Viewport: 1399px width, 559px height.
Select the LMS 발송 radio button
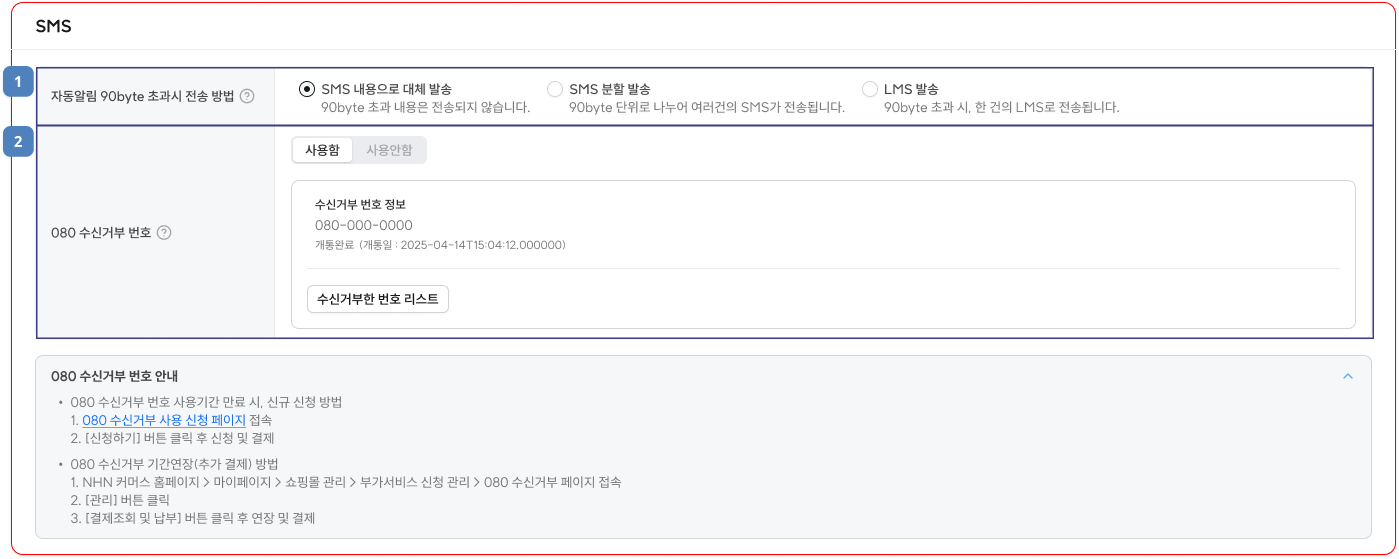870,89
